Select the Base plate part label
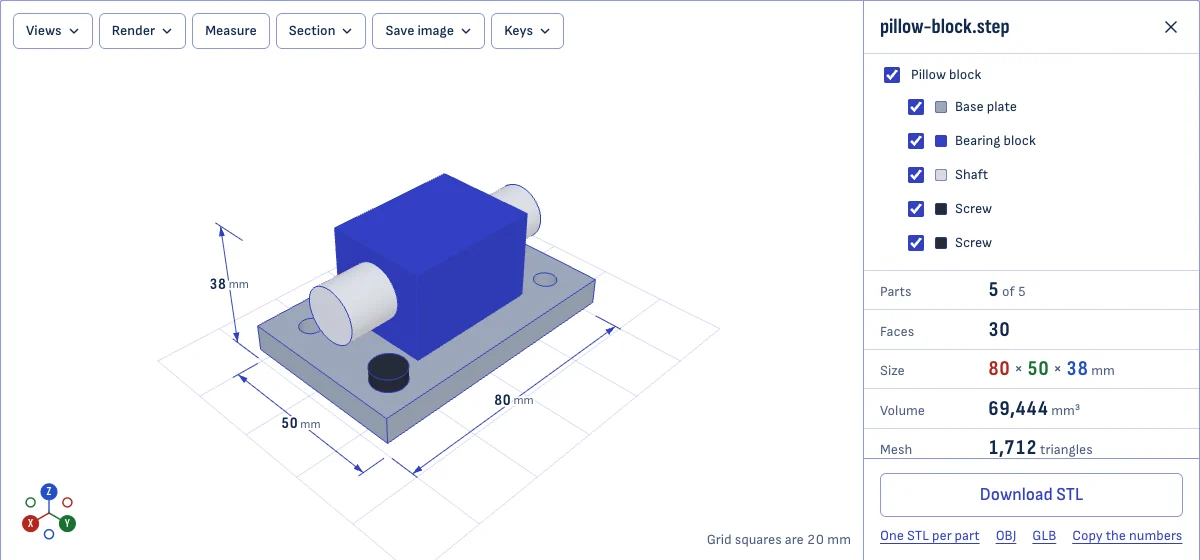Image resolution: width=1200 pixels, height=560 pixels. click(985, 107)
